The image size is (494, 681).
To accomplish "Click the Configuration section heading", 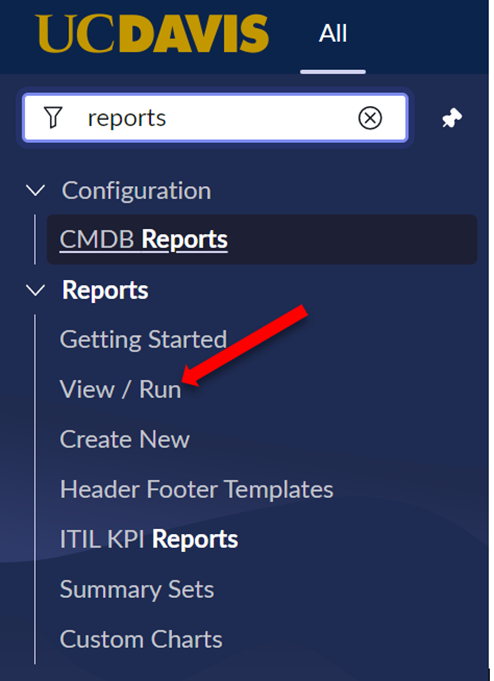I will click(x=136, y=191).
